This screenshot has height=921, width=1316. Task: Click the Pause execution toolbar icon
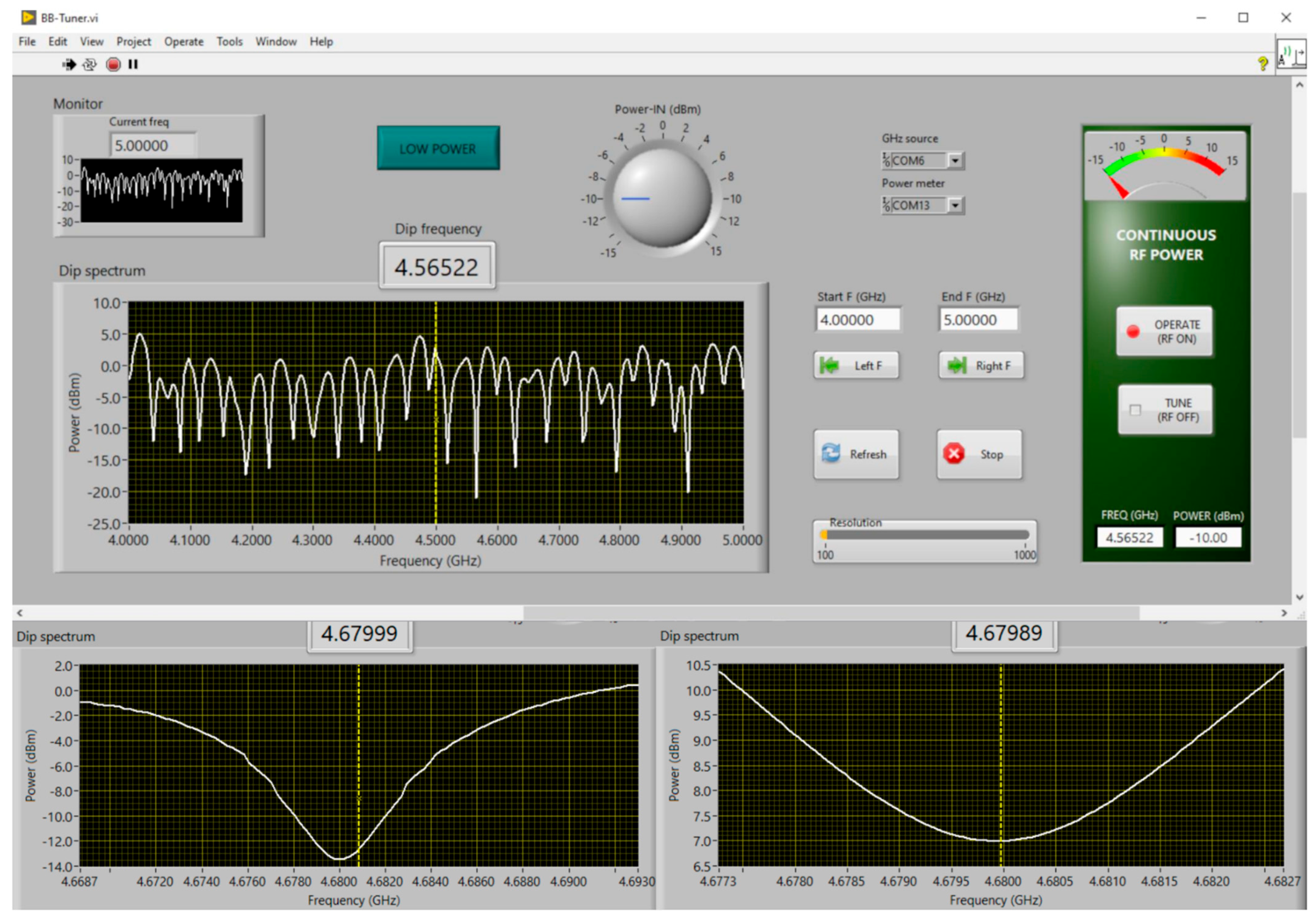pos(133,64)
